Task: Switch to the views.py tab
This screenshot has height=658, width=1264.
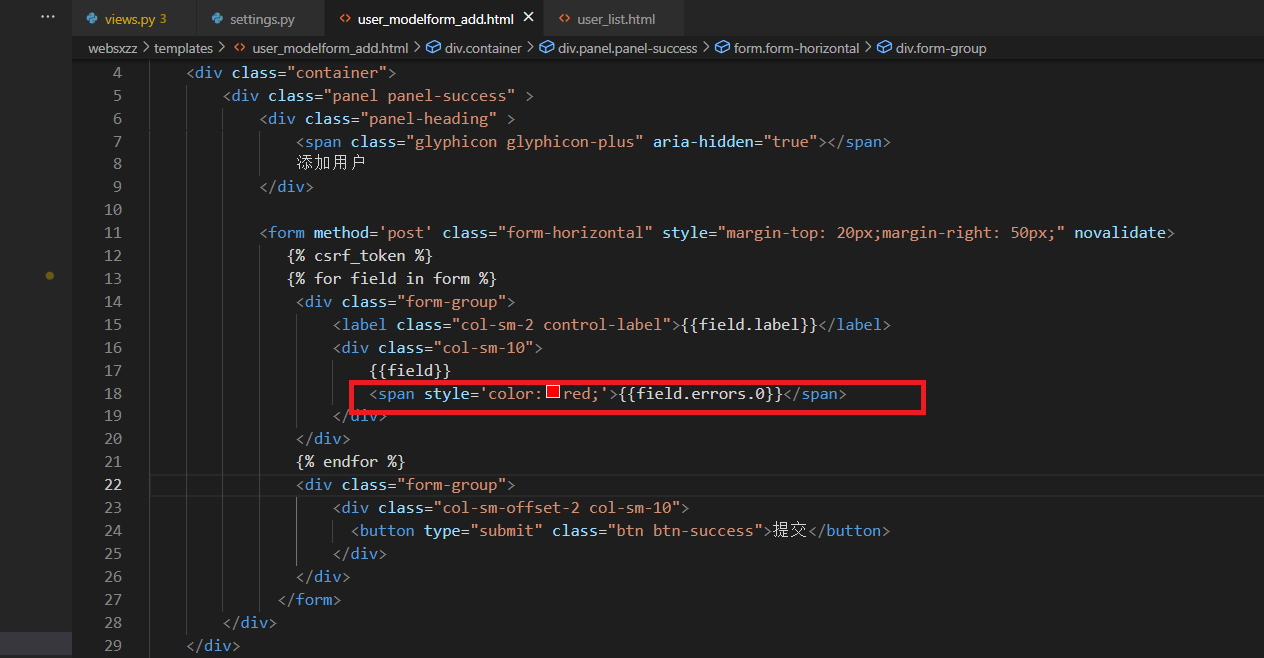Action: pos(135,19)
